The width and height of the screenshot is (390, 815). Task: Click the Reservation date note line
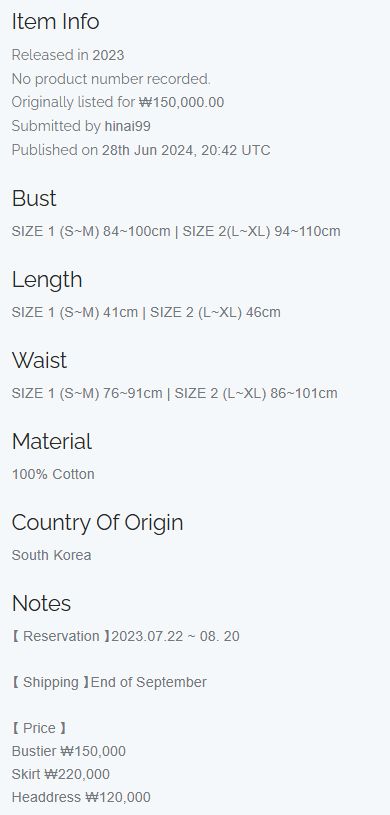[x=125, y=636]
